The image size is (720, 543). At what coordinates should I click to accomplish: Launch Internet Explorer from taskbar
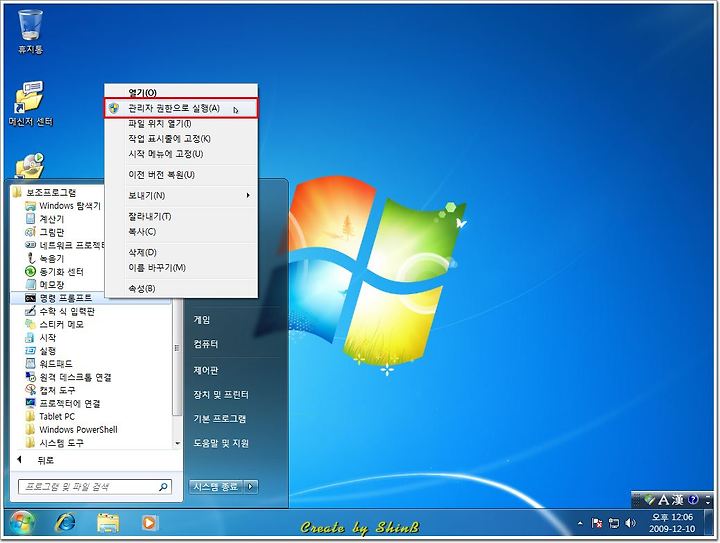65,523
